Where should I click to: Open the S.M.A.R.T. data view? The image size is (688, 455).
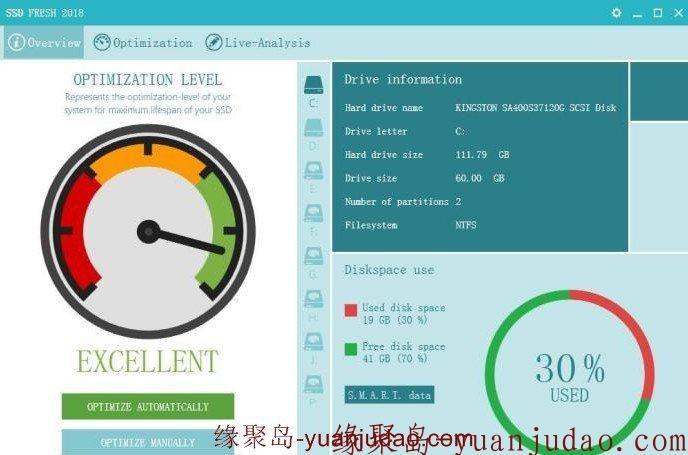coord(389,395)
